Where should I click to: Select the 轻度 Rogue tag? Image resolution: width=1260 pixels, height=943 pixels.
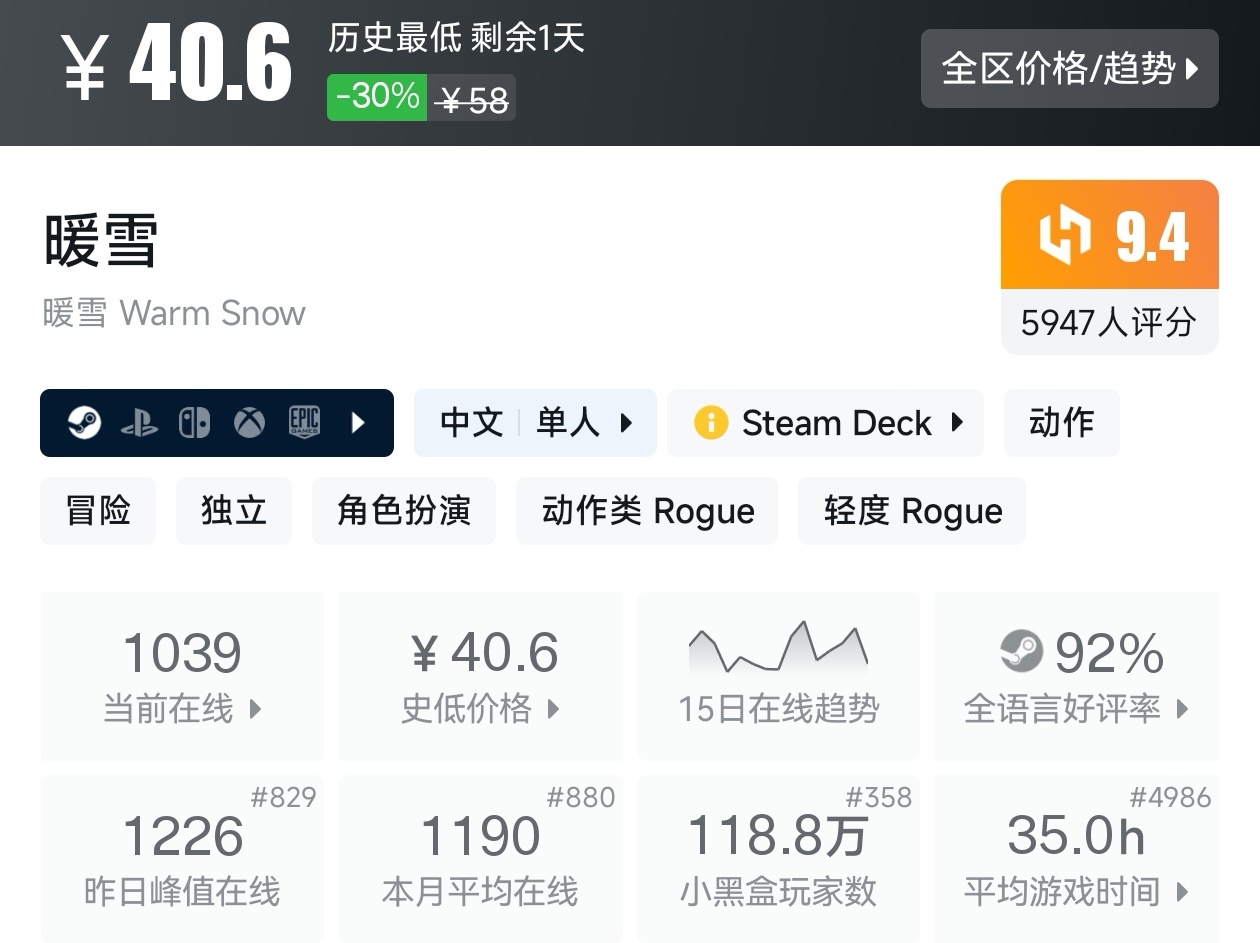pos(912,511)
